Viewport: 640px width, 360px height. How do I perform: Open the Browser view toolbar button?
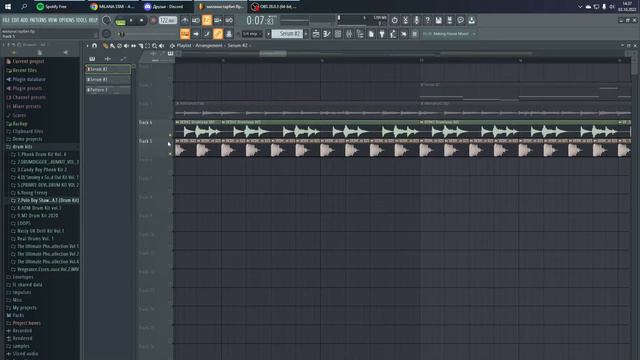pyautogui.click(x=229, y=34)
